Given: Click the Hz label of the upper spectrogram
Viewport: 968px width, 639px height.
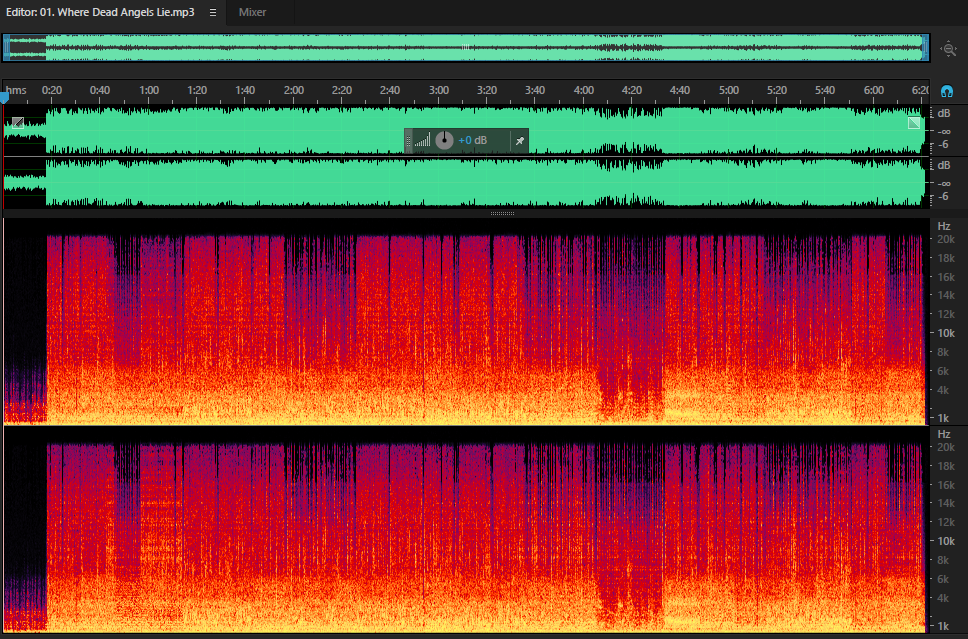Looking at the screenshot, I should tap(944, 226).
